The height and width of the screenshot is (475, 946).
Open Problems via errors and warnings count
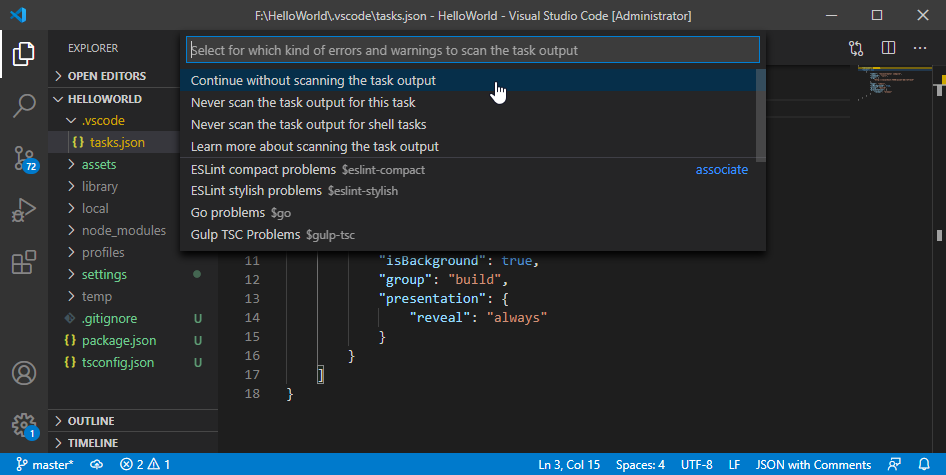(x=145, y=464)
